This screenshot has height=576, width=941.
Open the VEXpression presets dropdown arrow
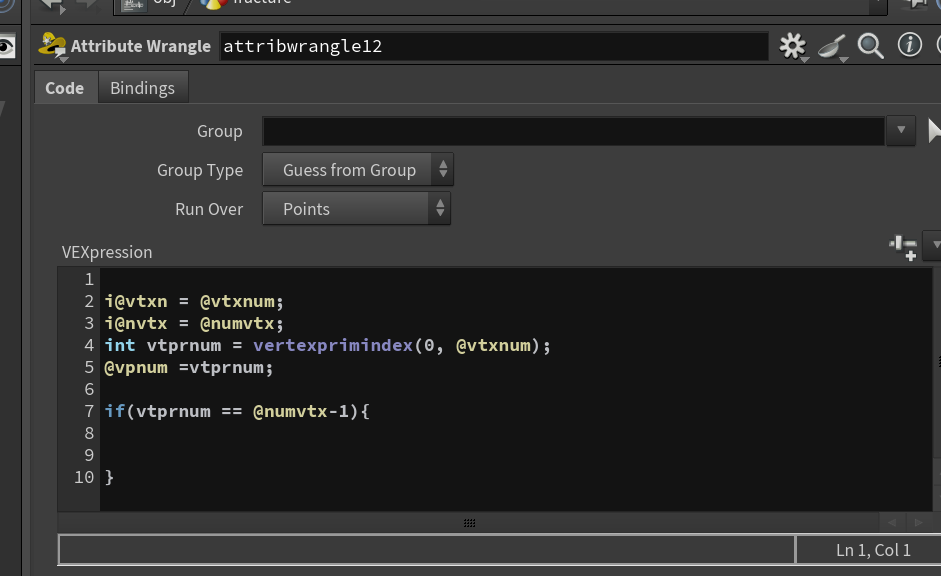pos(933,245)
